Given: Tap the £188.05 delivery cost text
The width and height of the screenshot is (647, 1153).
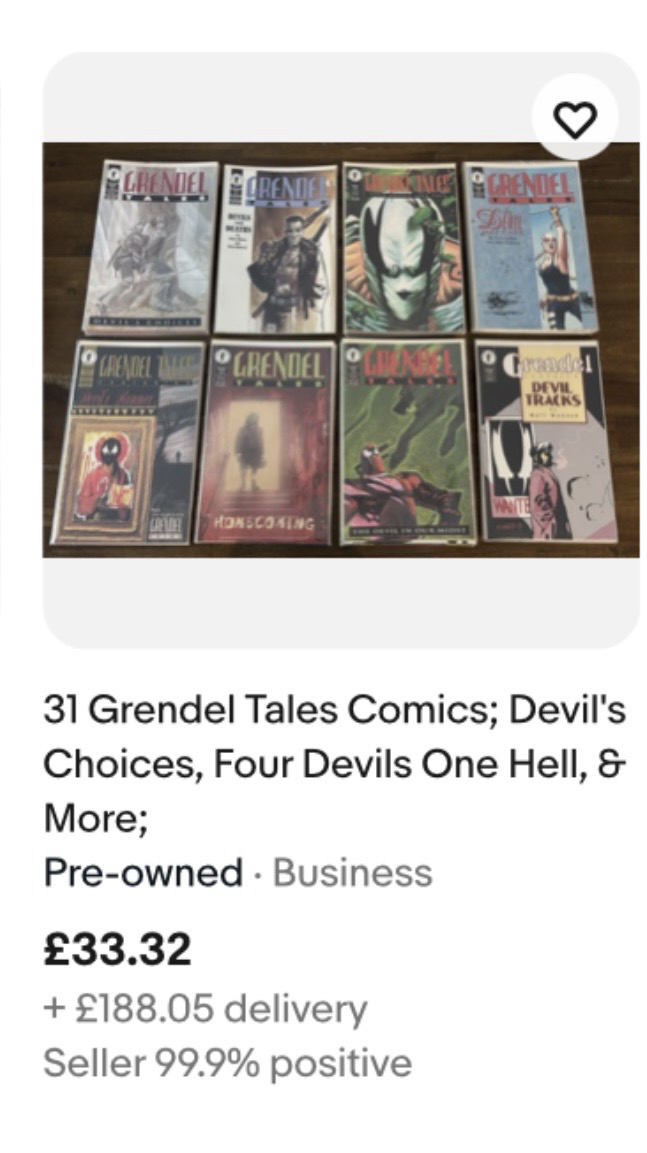Looking at the screenshot, I should [x=205, y=1008].
